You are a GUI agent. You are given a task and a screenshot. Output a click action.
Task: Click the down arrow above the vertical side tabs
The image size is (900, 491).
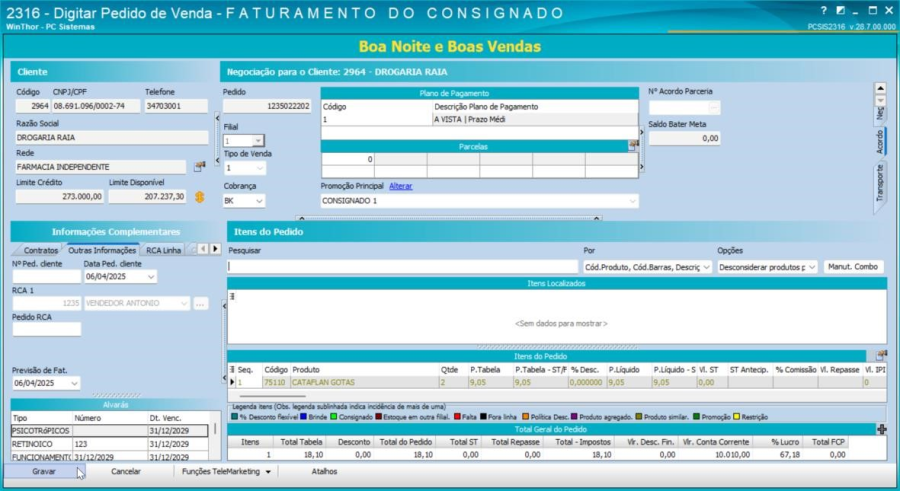880,100
